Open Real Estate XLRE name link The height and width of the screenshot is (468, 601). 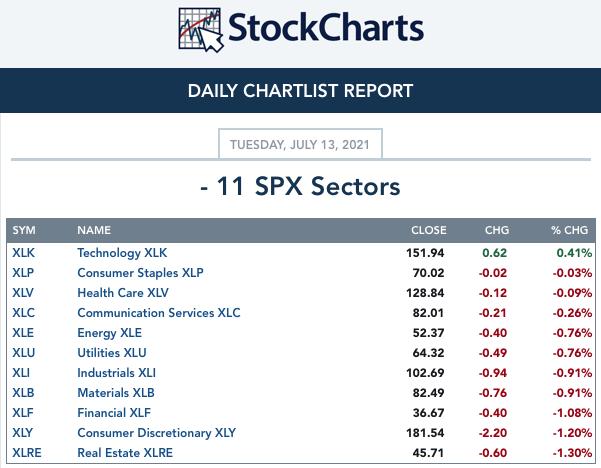point(125,453)
